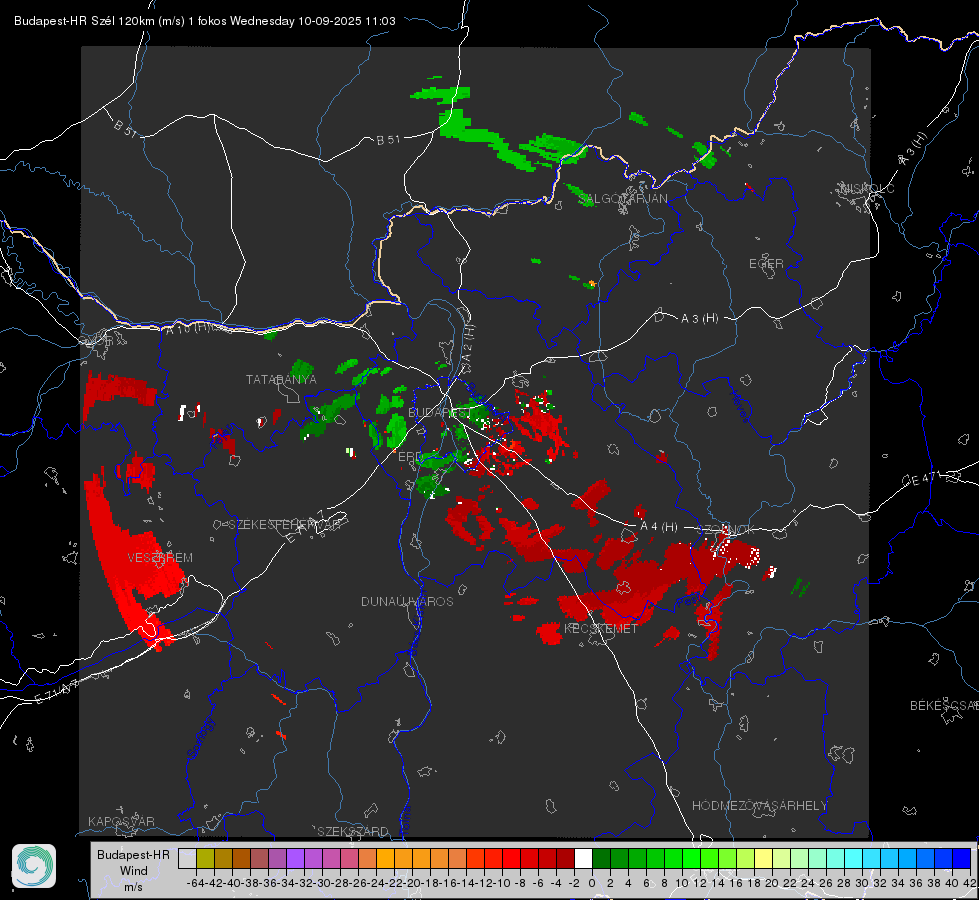Click the '-64' value in the legend
The image size is (979, 900).
[195, 883]
